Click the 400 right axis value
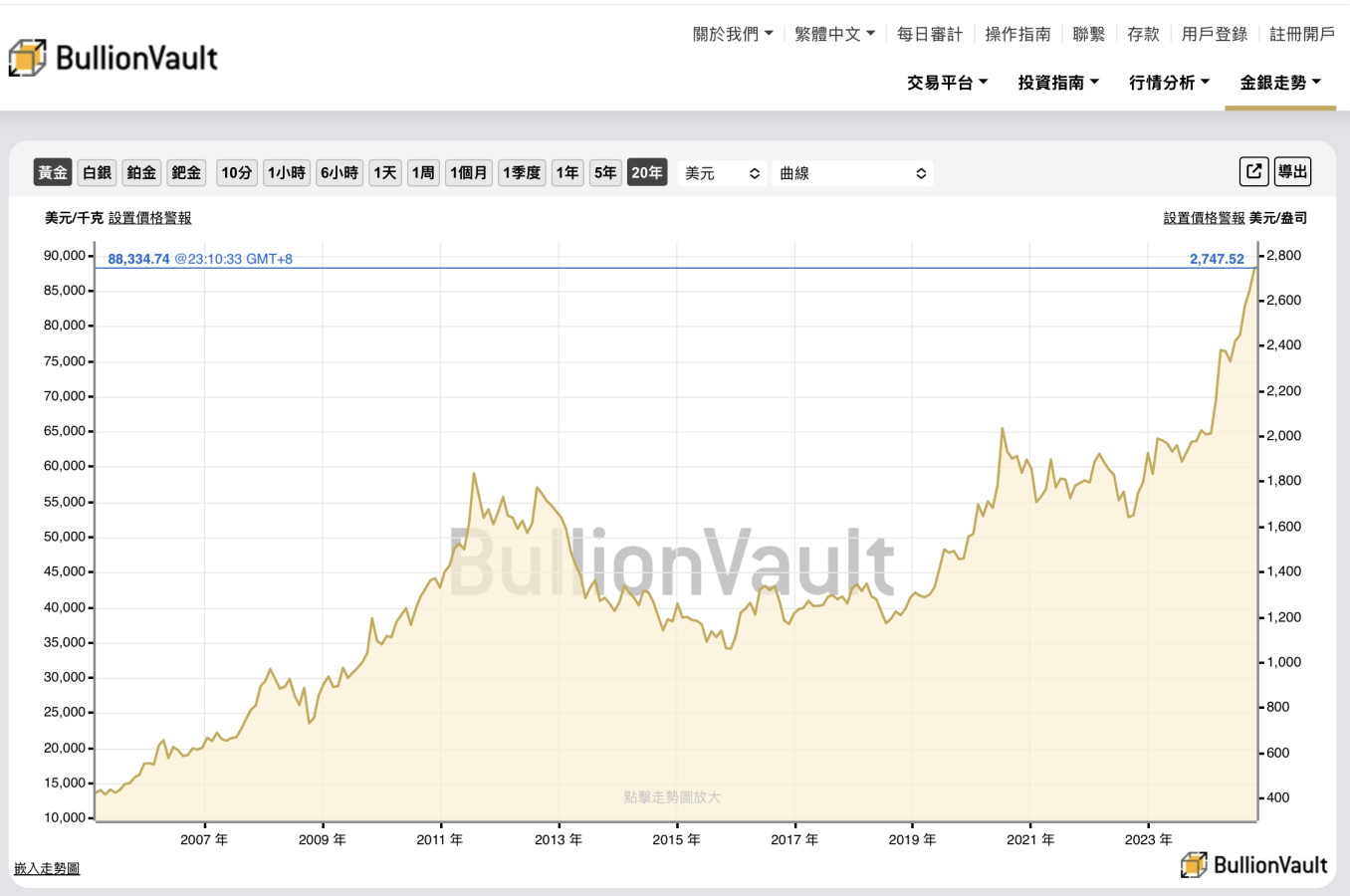The image size is (1350, 896). coord(1278,797)
